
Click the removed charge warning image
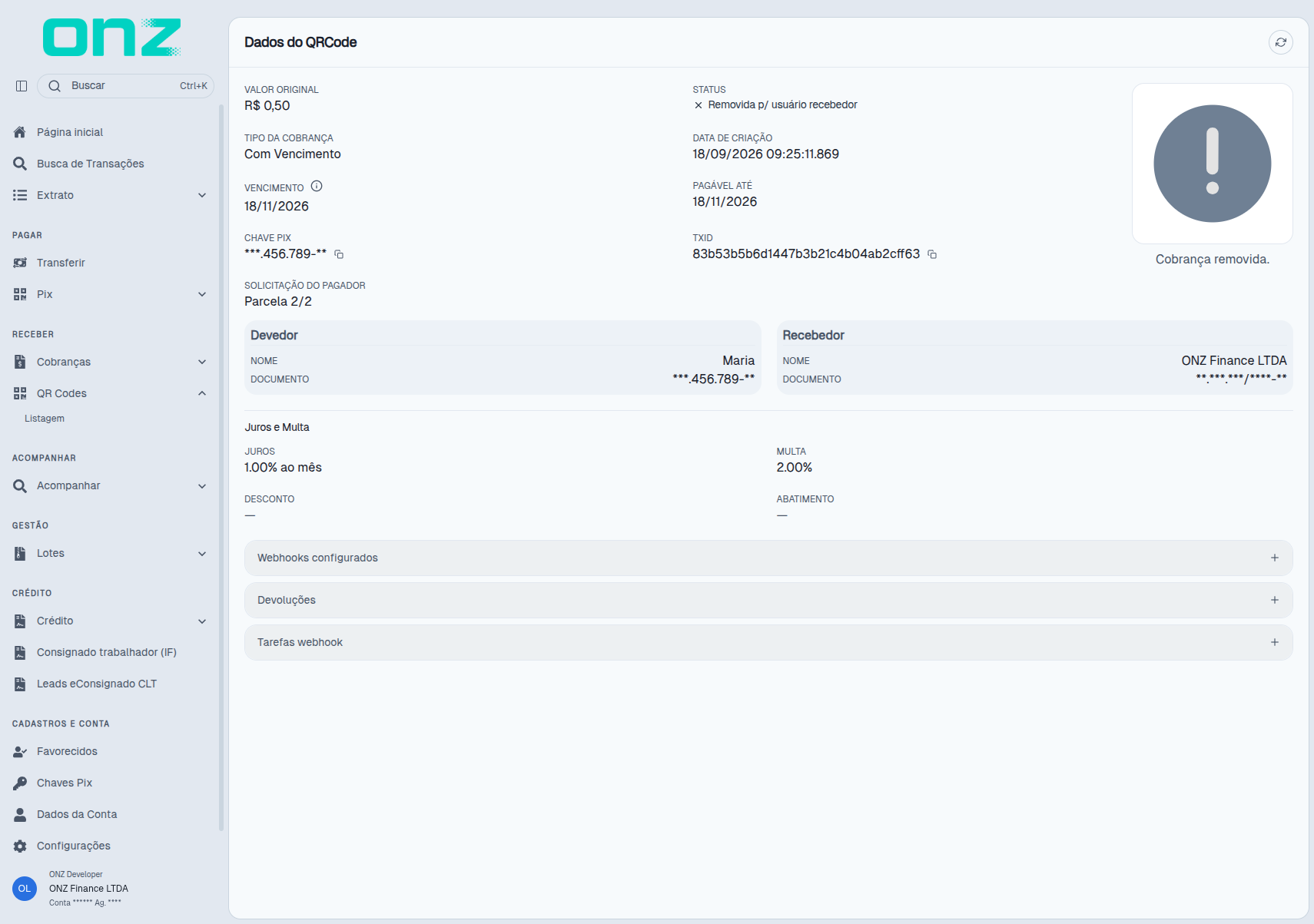(1212, 164)
